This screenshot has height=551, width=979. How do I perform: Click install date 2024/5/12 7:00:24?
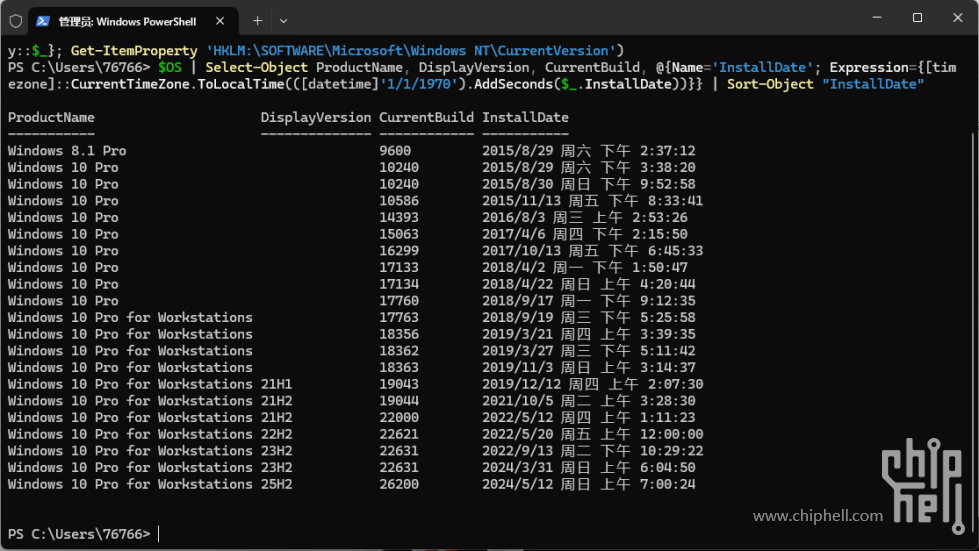588,484
